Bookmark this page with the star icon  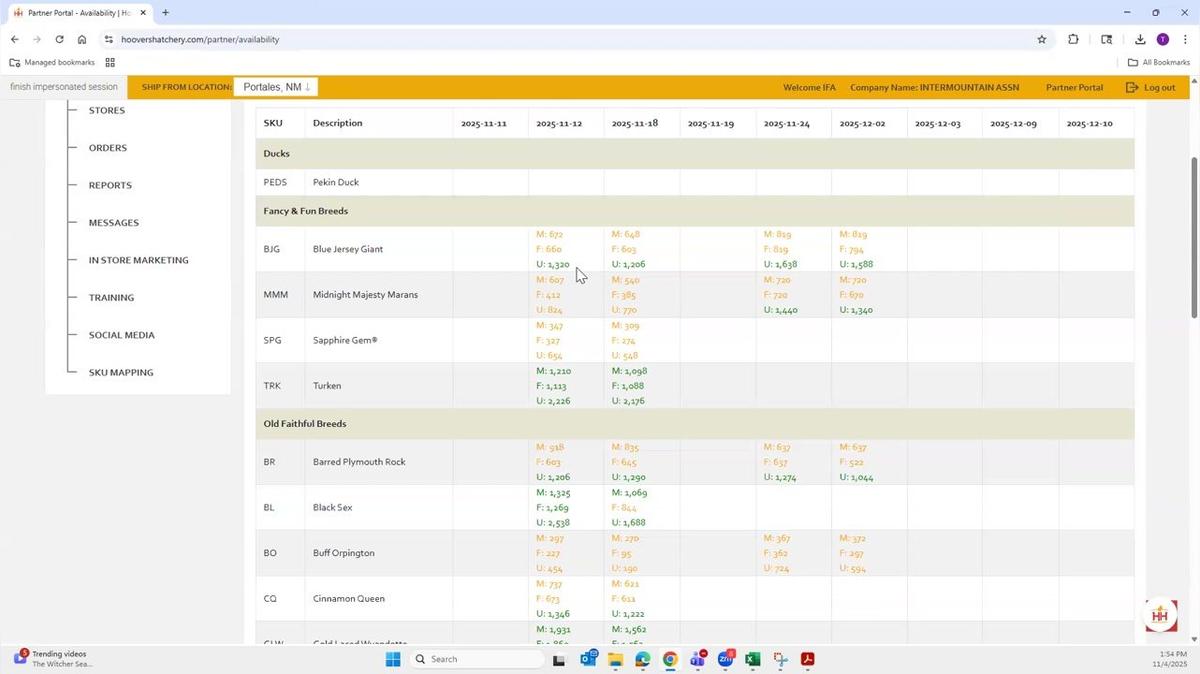[x=1041, y=39]
